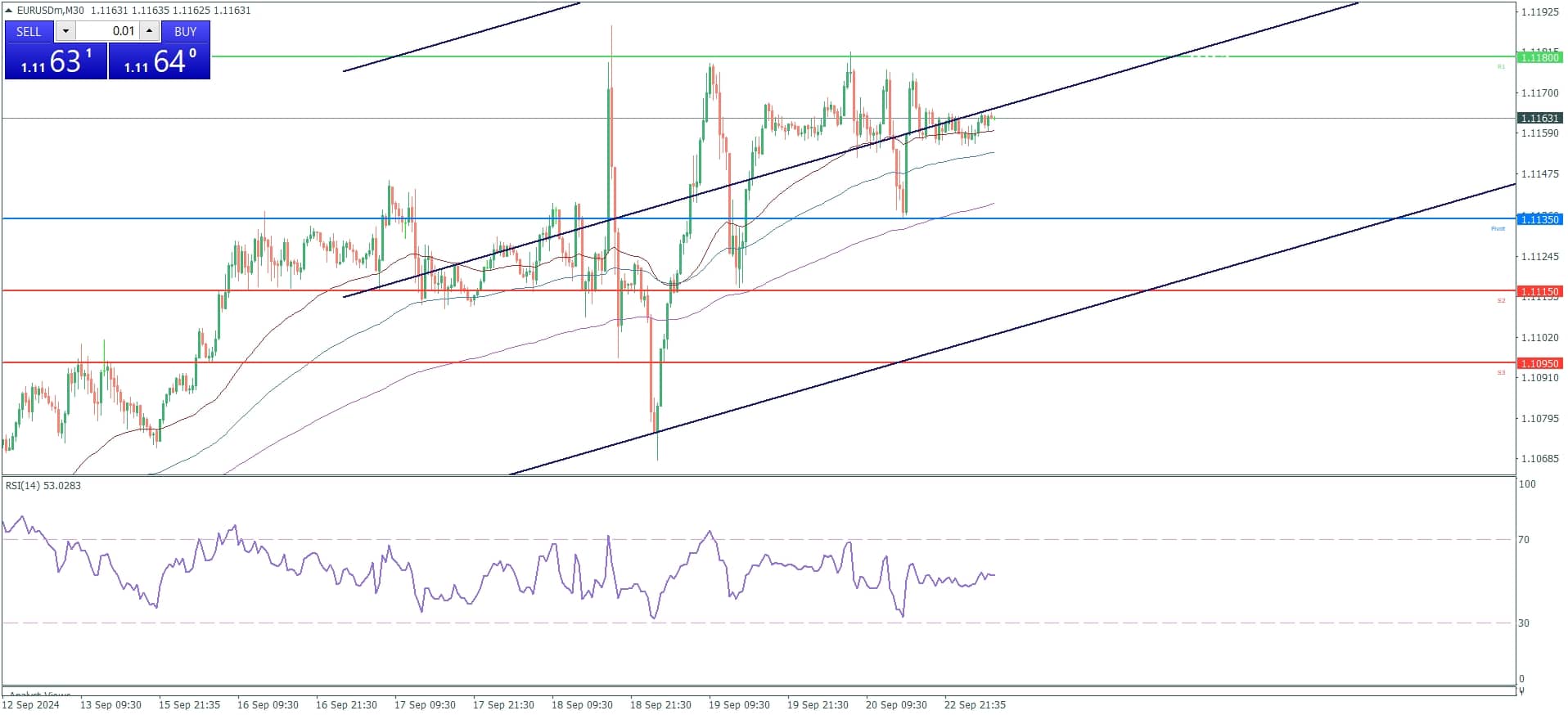Screen dimensions: 1568x715
Task: Click the 18 Sep 09:30 time label
Action: coord(582,705)
